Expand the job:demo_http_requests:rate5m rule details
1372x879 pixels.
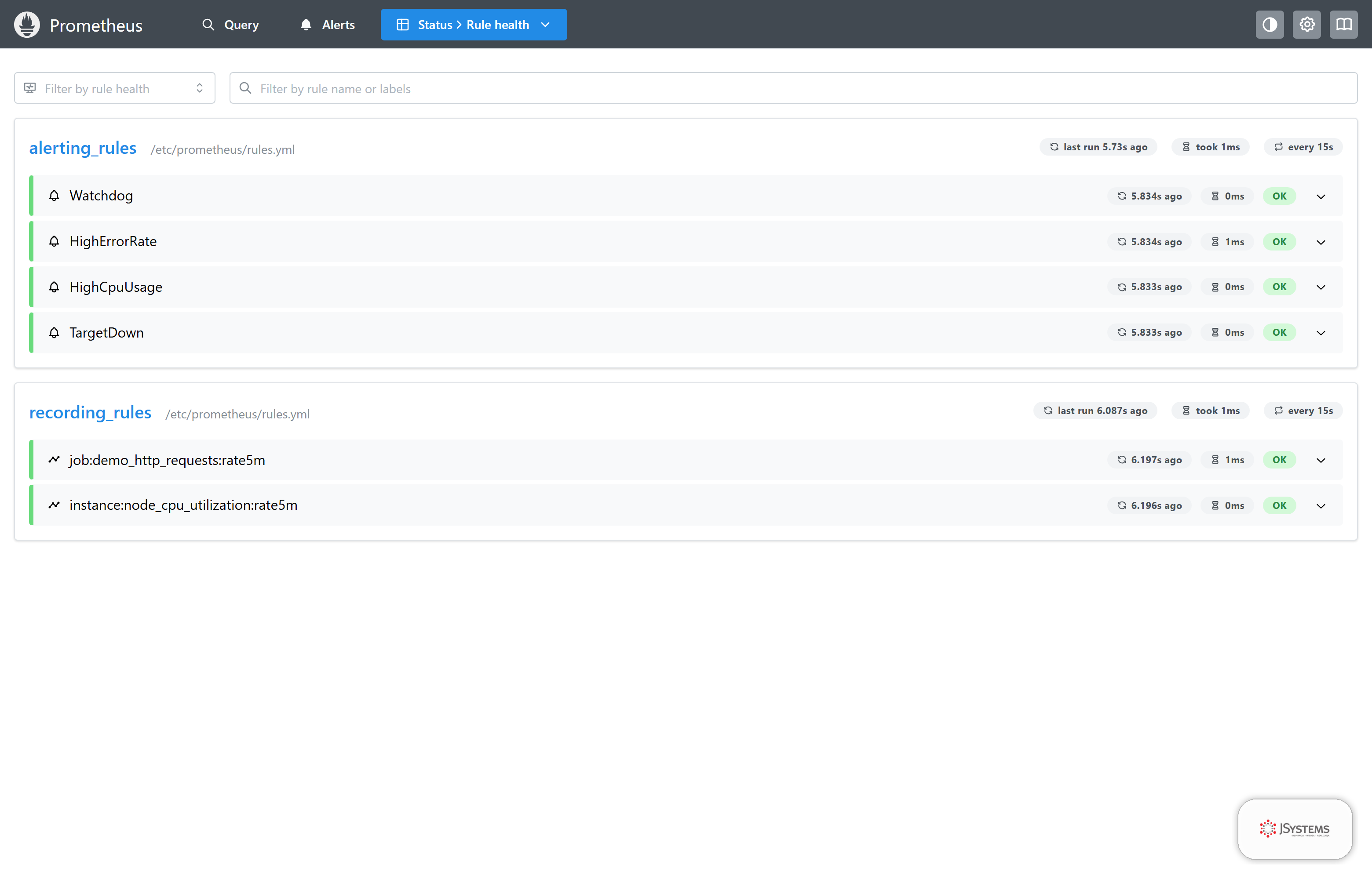point(1321,460)
